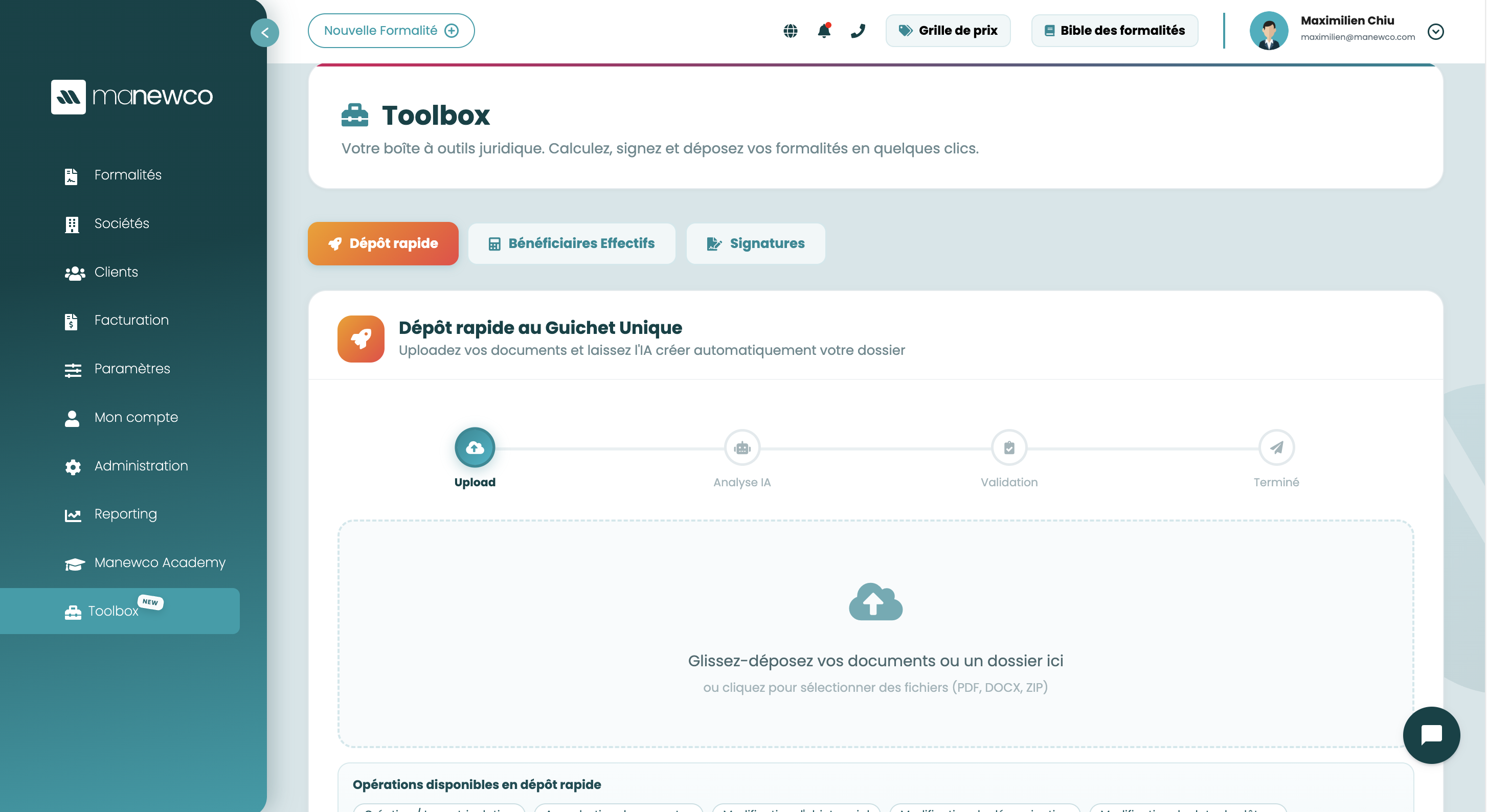Click Nouvelle Formalité button
Image resolution: width=1487 pixels, height=812 pixels.
click(x=391, y=31)
